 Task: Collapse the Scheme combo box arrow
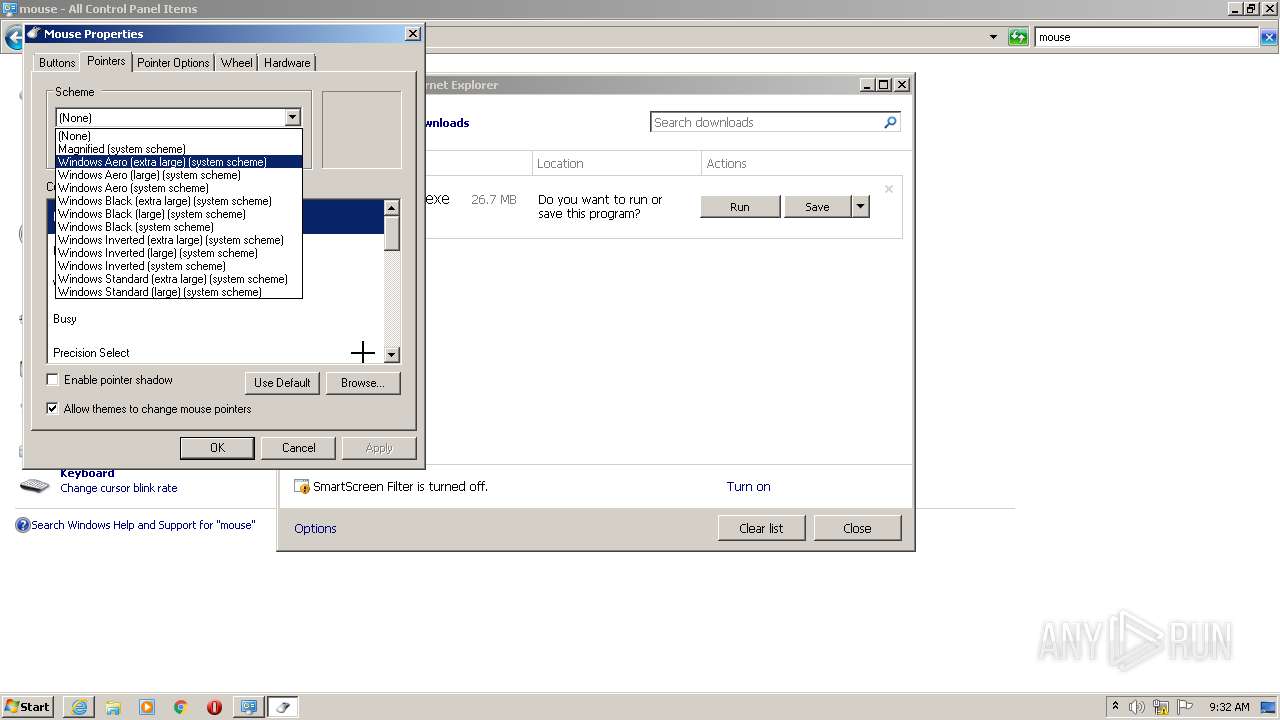(x=292, y=117)
